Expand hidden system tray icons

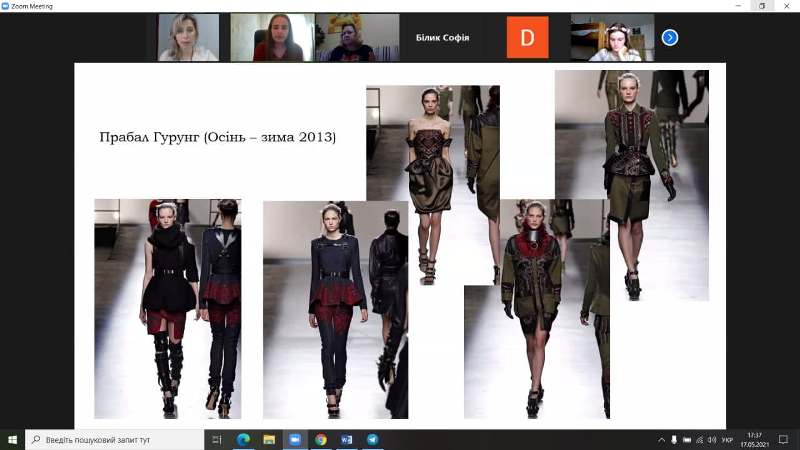(x=661, y=440)
